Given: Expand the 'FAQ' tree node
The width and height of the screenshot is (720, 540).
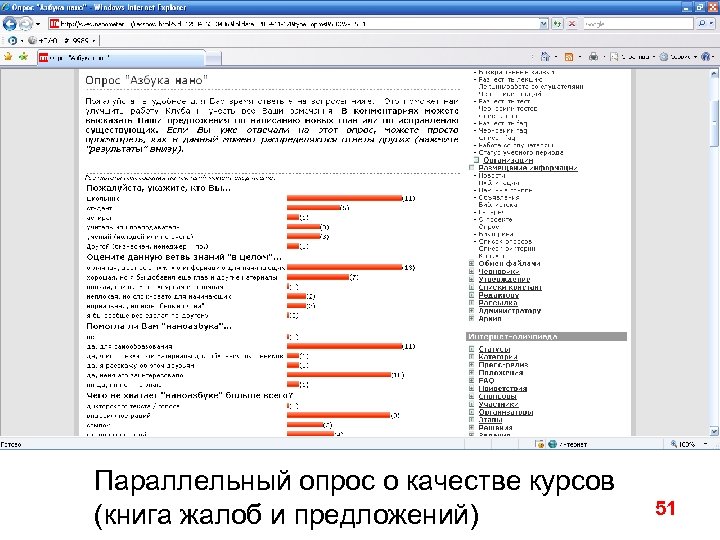Looking at the screenshot, I should (471, 380).
